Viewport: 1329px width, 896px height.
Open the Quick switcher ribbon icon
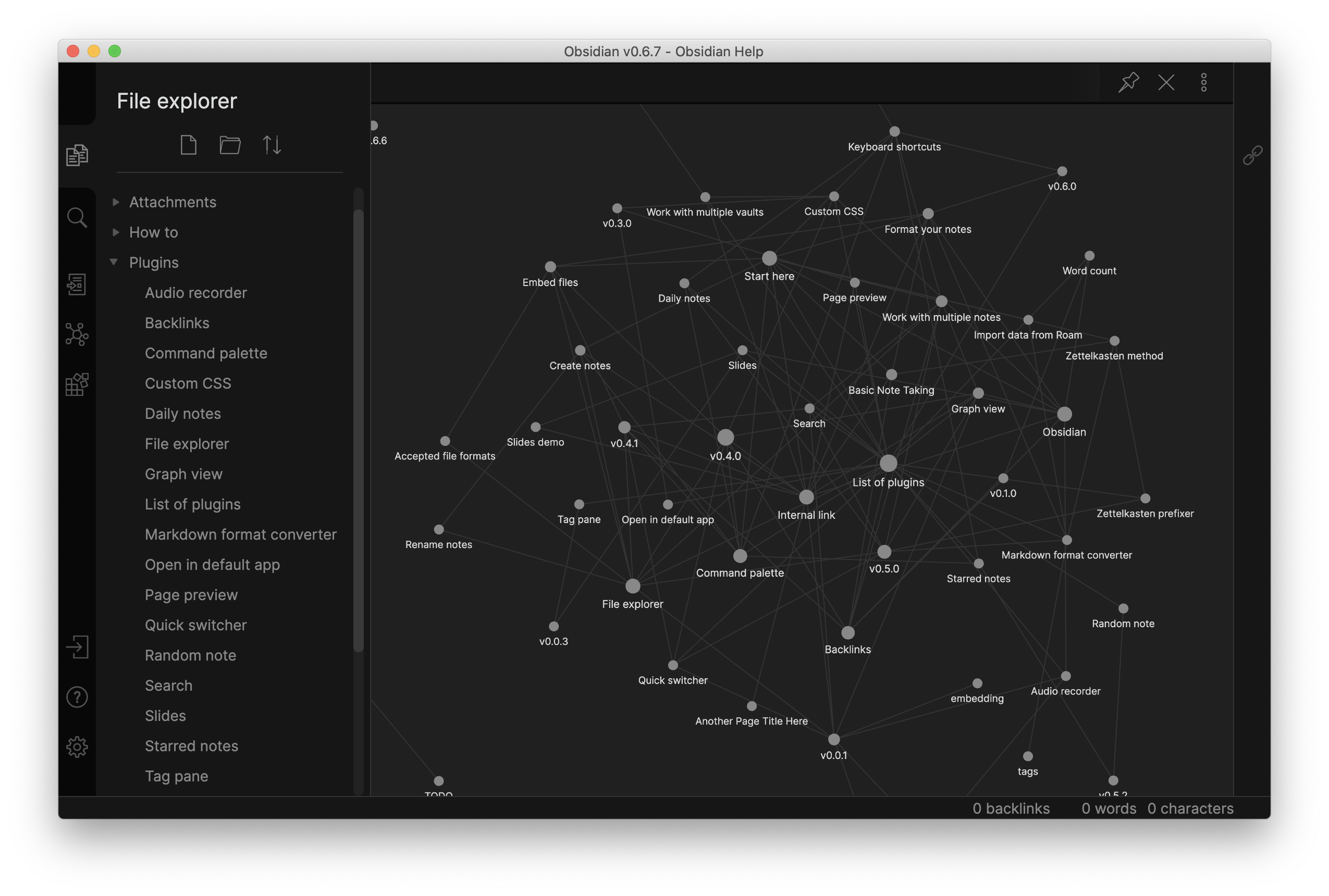click(77, 284)
